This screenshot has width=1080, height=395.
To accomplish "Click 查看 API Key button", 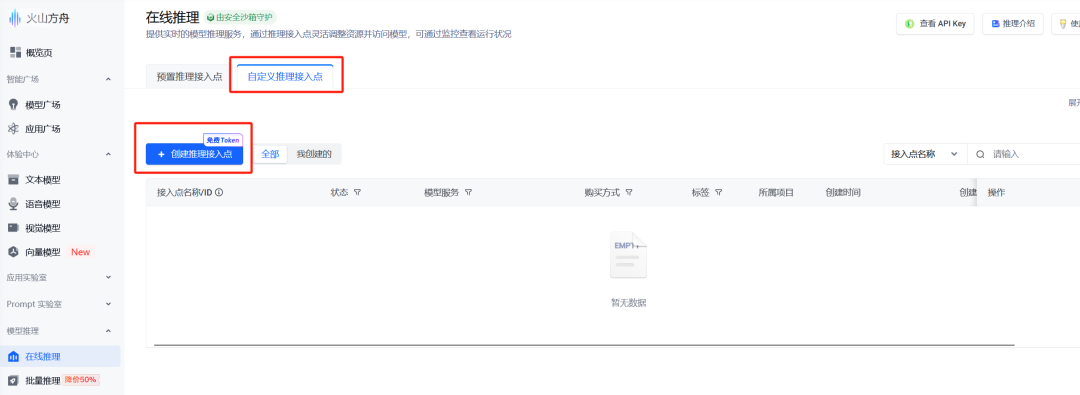I will click(x=936, y=23).
